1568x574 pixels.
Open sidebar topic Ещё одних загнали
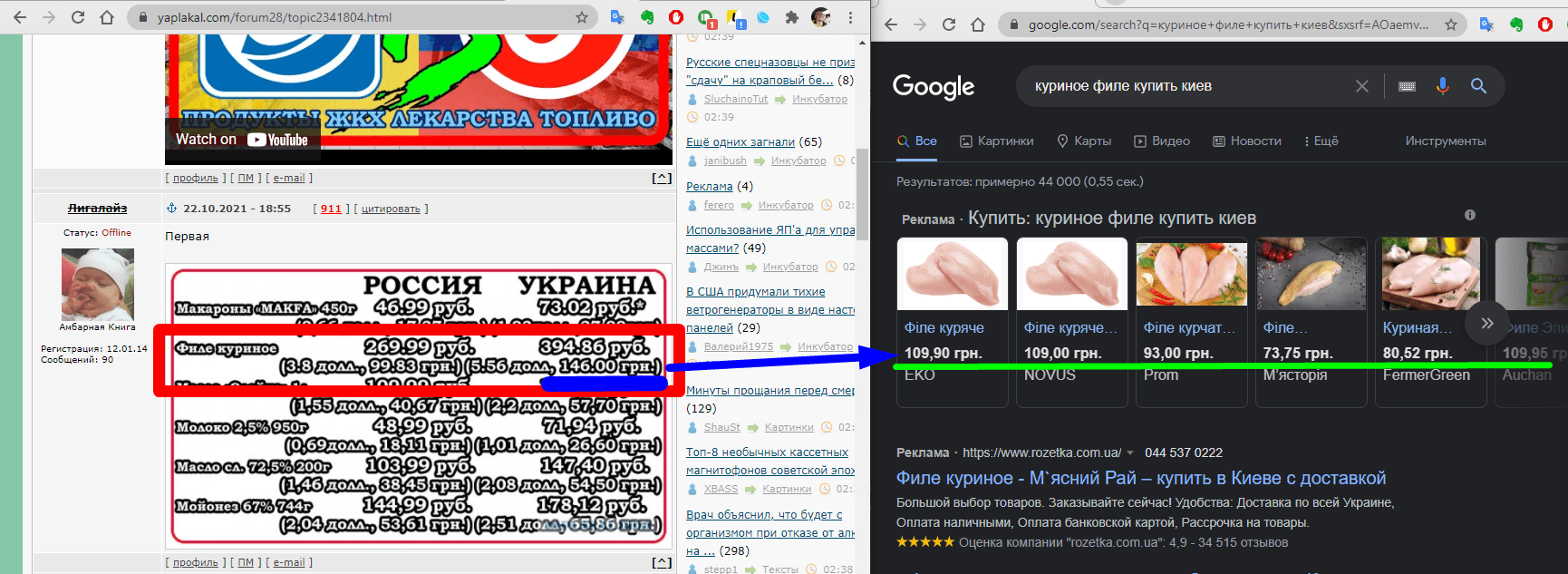(740, 142)
